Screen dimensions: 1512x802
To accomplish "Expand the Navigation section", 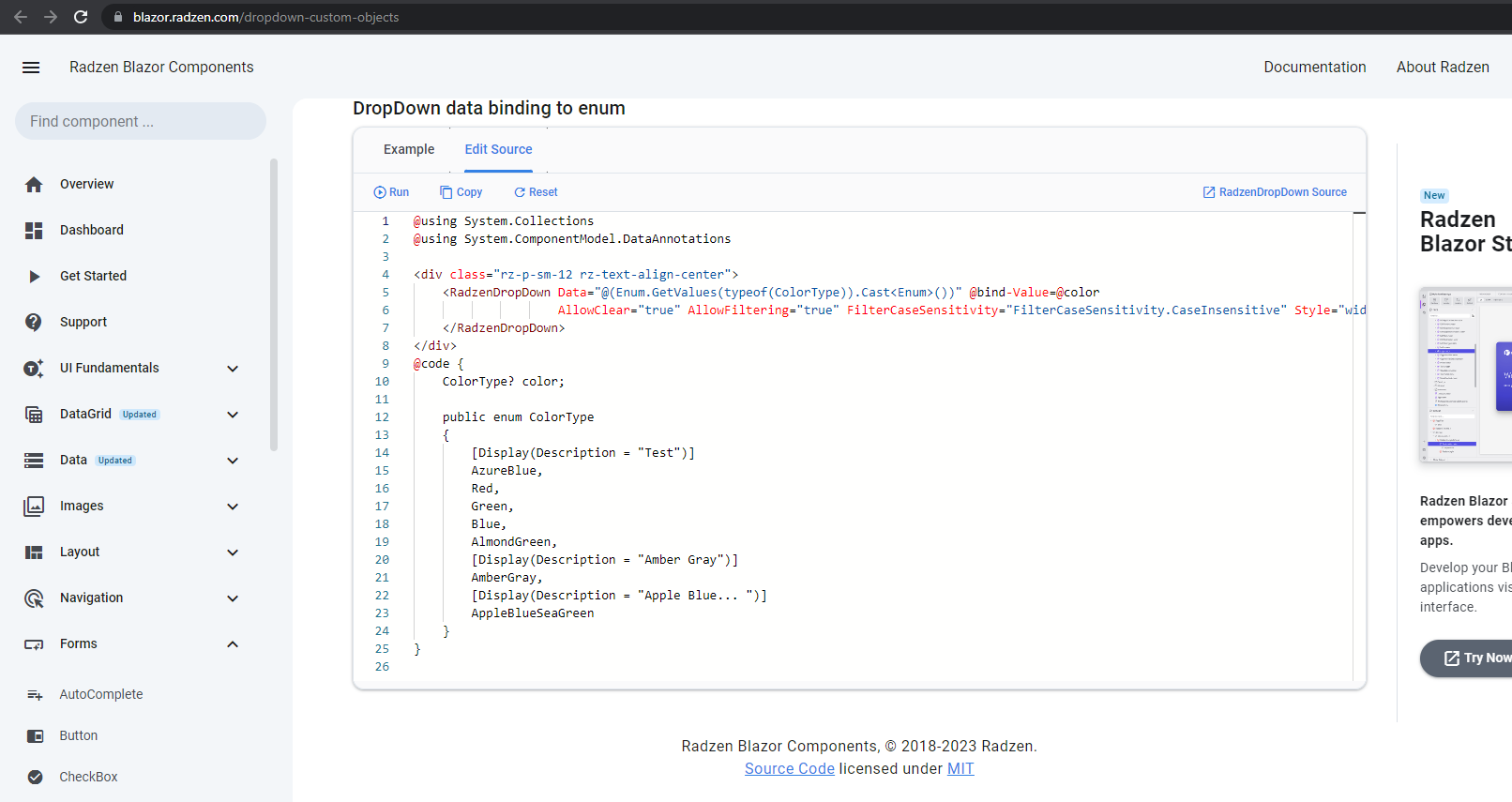I will [x=233, y=598].
